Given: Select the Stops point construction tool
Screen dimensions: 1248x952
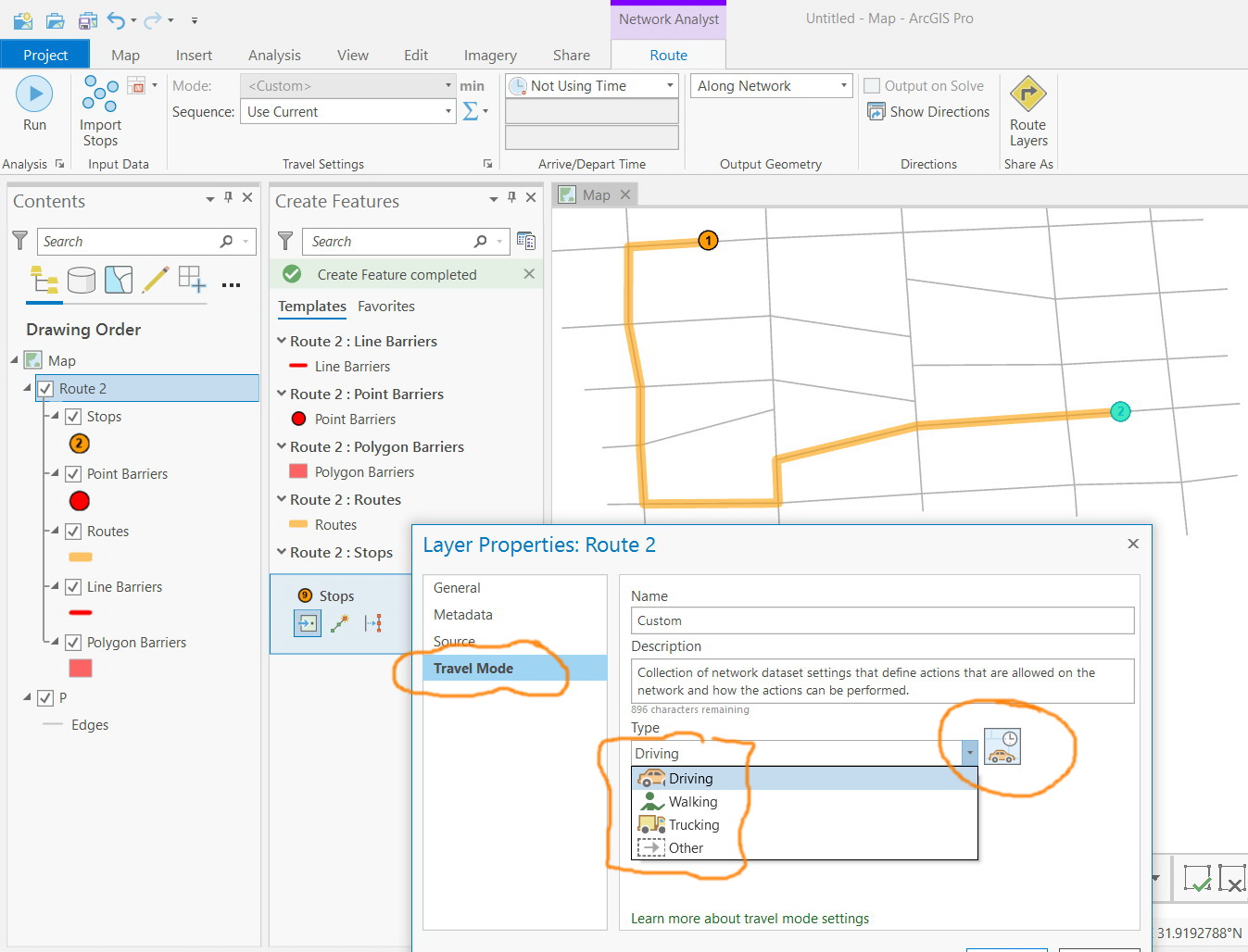Looking at the screenshot, I should point(308,623).
